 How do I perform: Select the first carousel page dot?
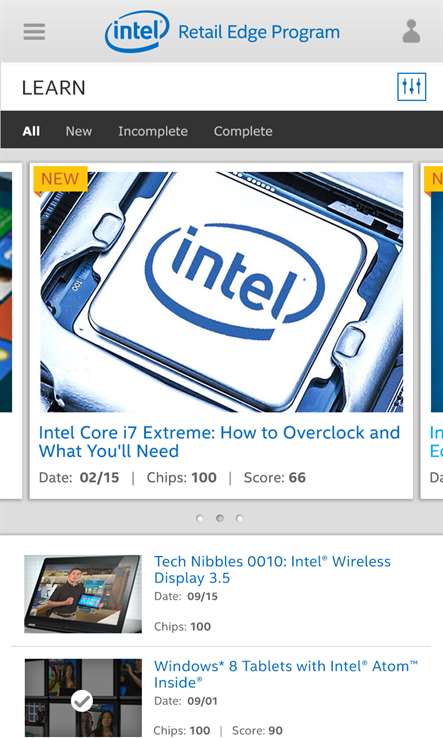pyautogui.click(x=200, y=518)
